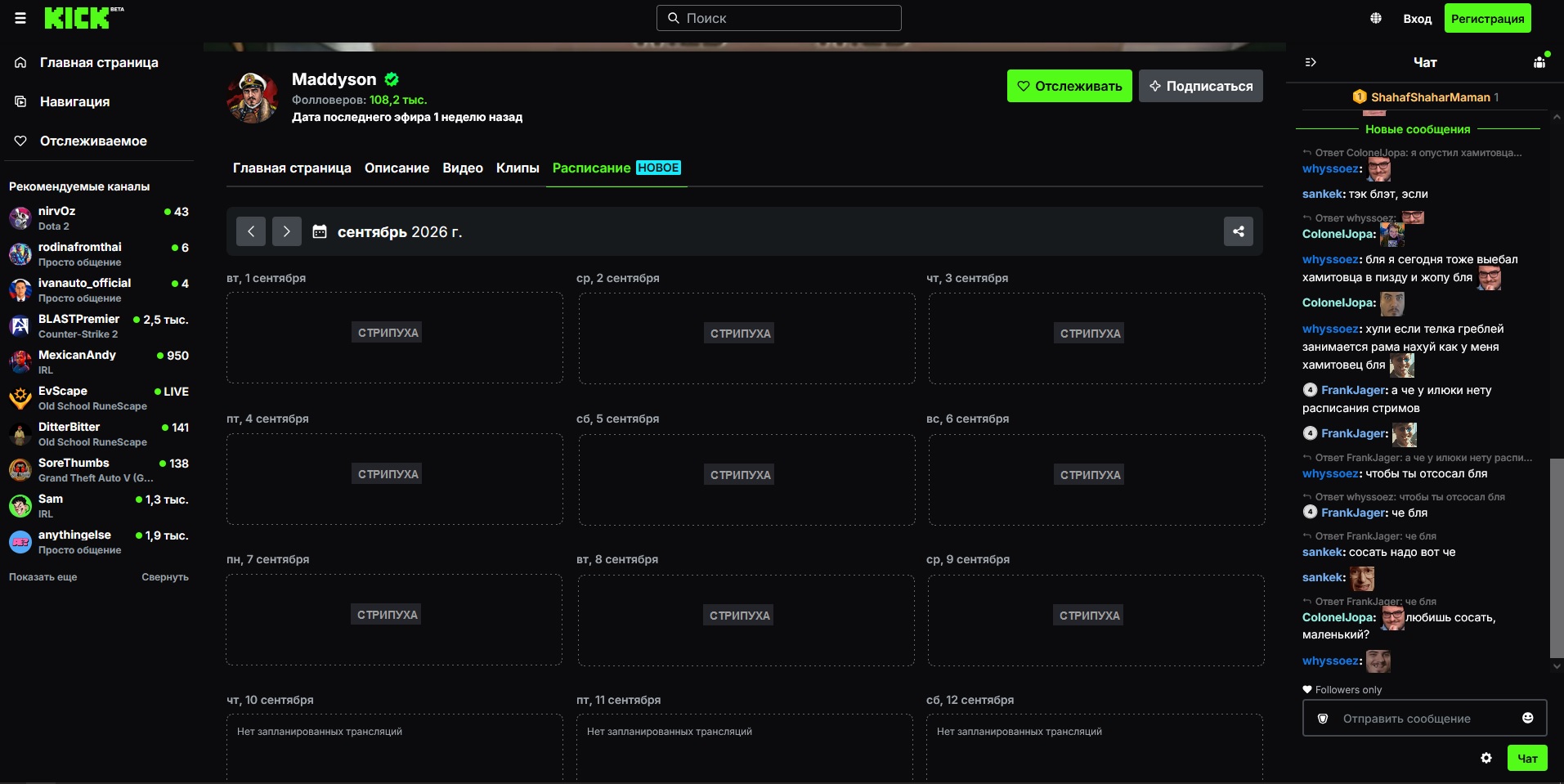Open the calendar date picker icon

click(320, 232)
